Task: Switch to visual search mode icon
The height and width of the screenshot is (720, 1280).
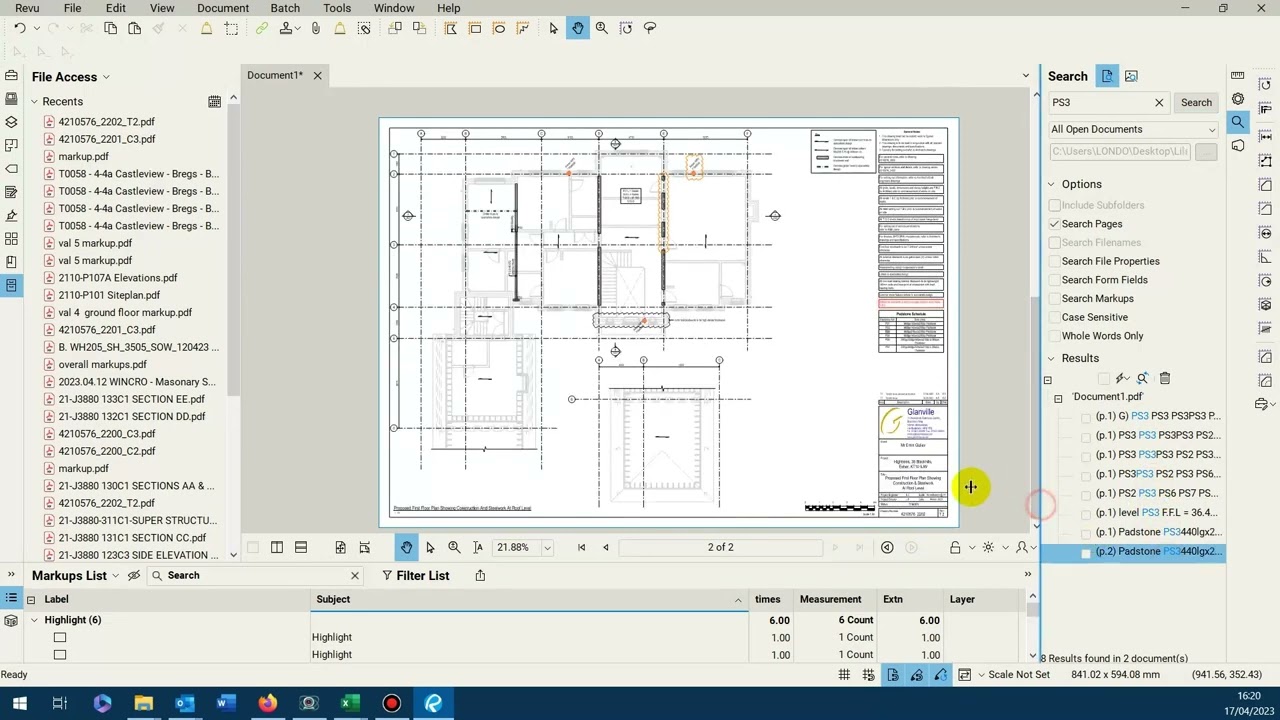Action: point(1131,76)
